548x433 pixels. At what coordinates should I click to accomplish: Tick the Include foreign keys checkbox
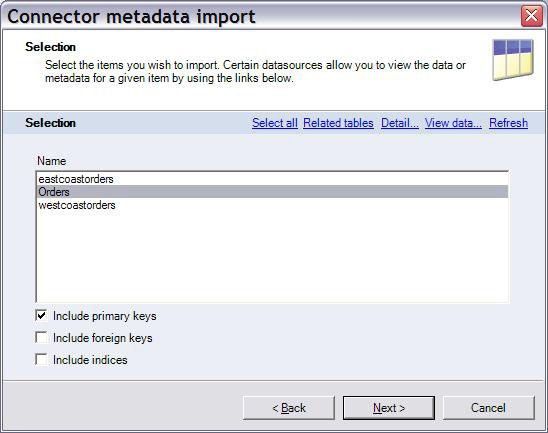tap(41, 338)
